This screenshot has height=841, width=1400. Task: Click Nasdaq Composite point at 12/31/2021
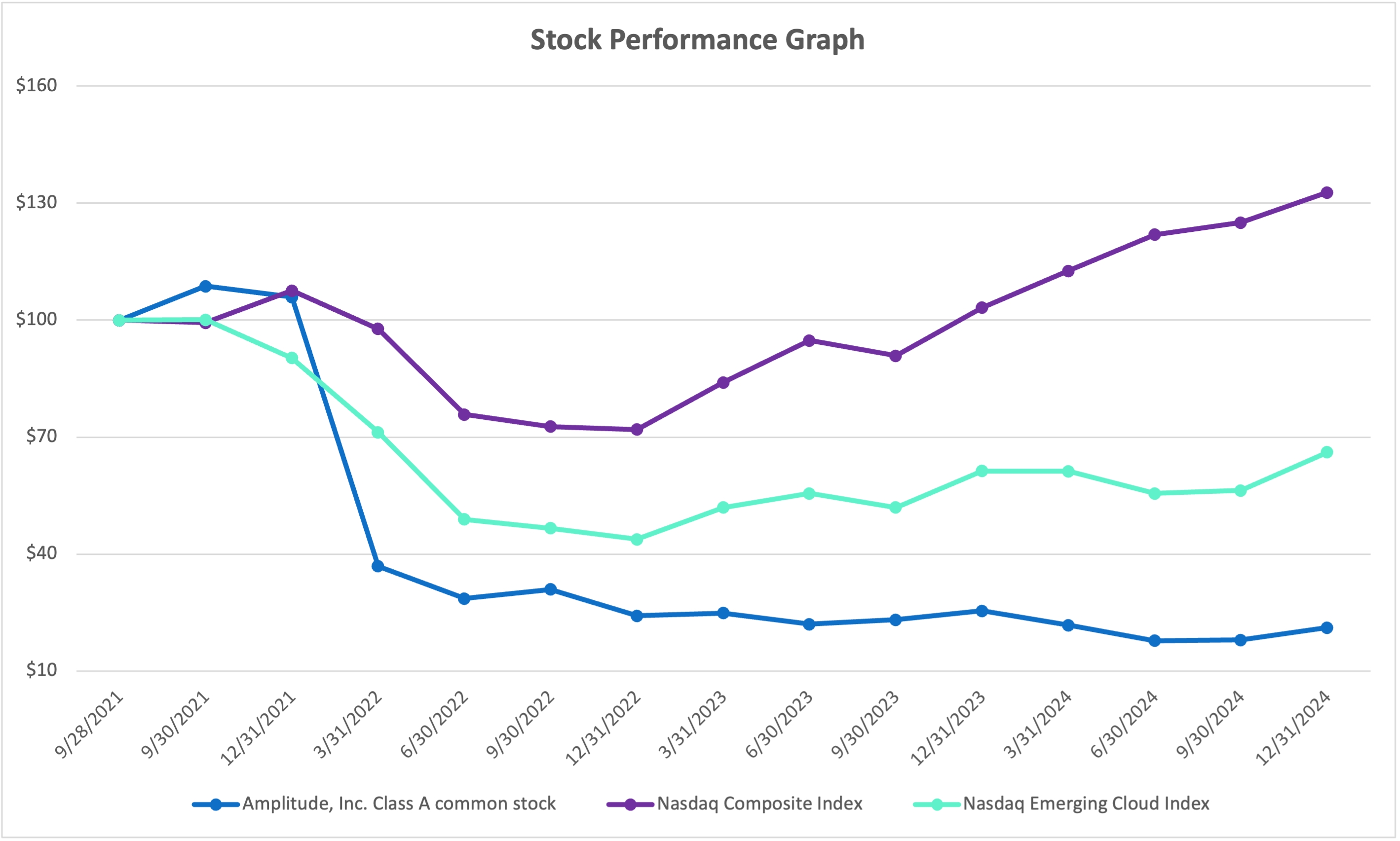tap(291, 291)
